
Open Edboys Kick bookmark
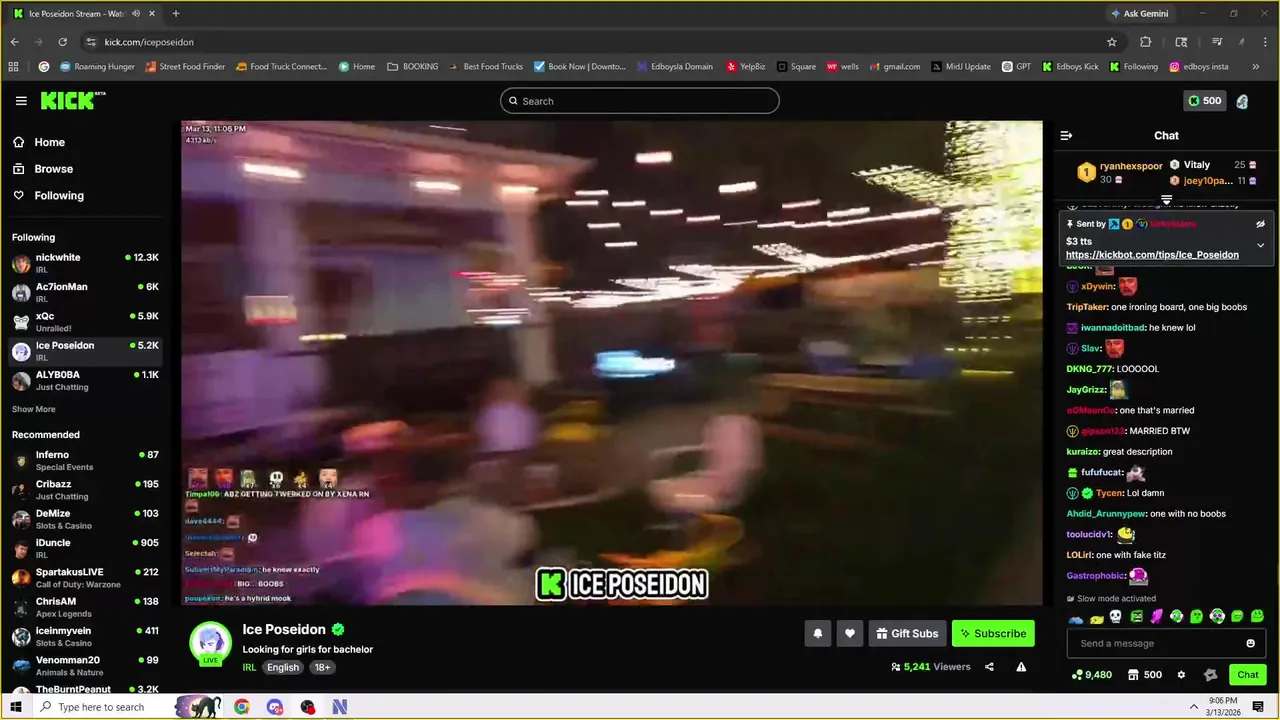tap(1070, 67)
